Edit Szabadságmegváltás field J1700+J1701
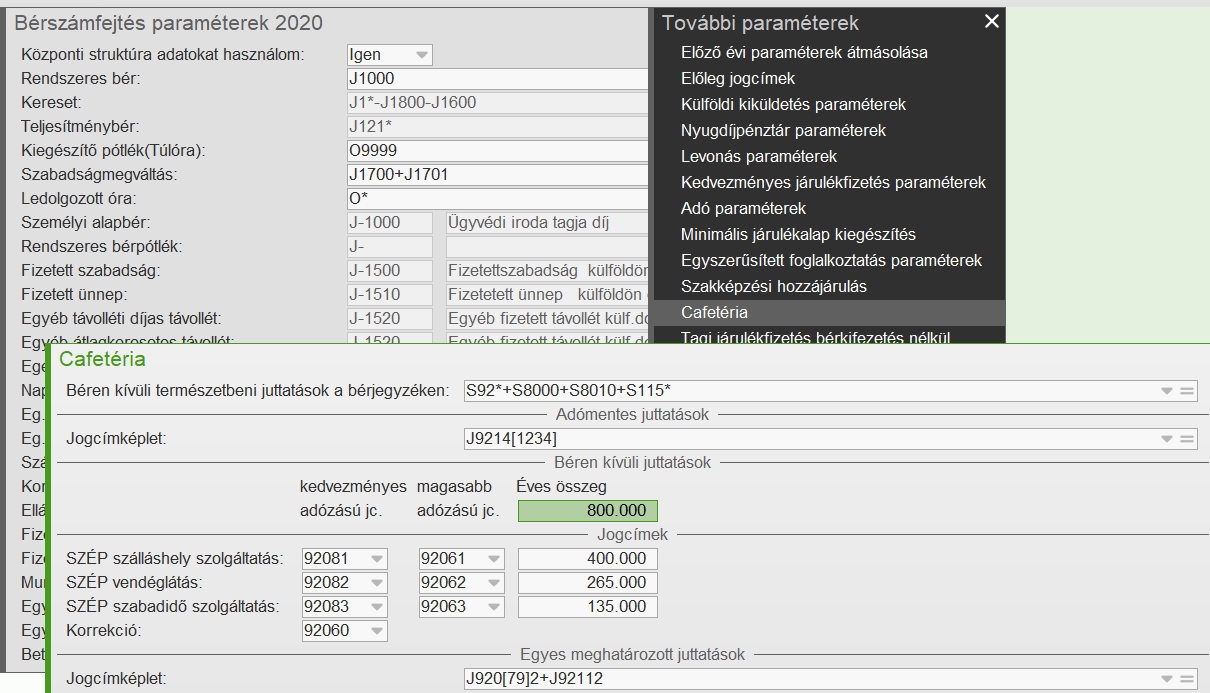The height and width of the screenshot is (693, 1210). click(498, 175)
